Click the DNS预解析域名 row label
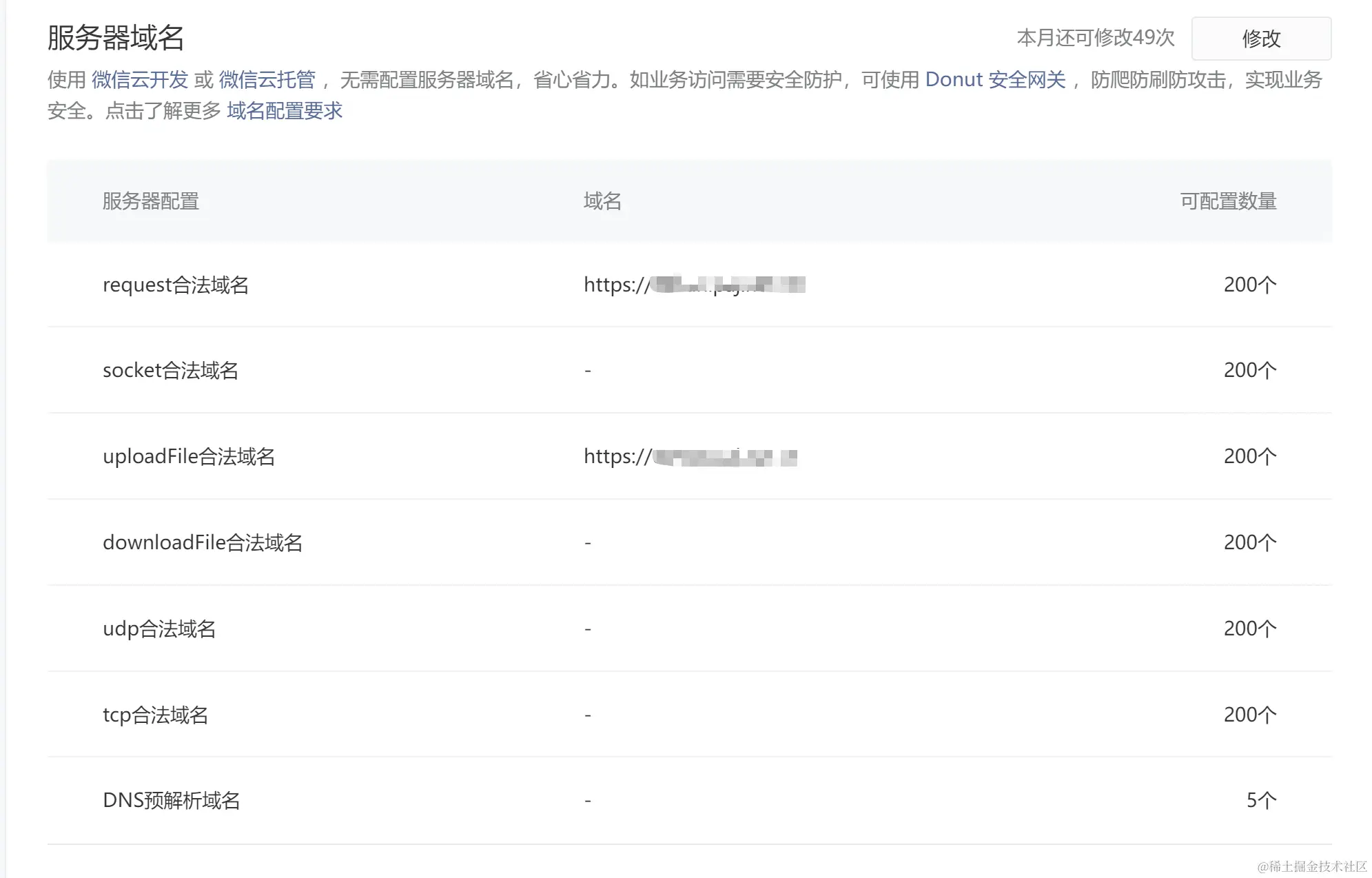Screen dimensions: 1372x878 coord(171,800)
